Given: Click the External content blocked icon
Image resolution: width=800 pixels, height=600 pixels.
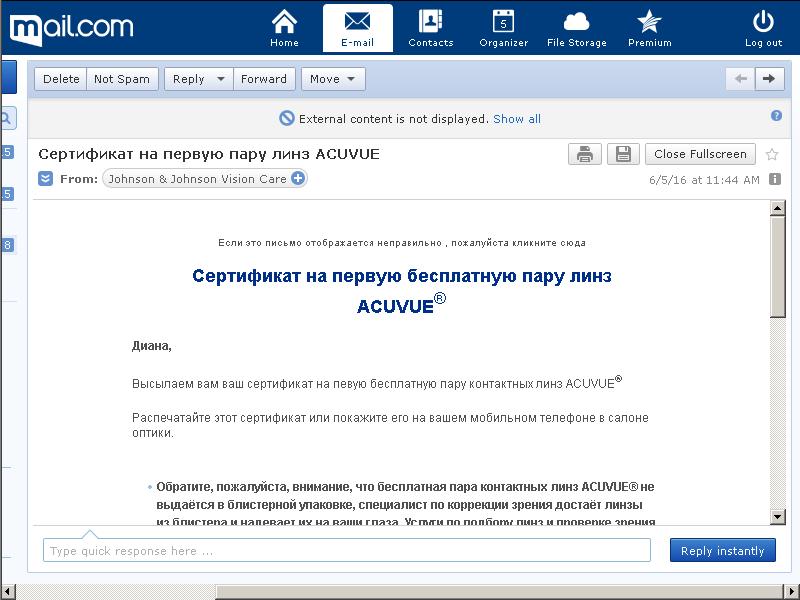Looking at the screenshot, I should pyautogui.click(x=287, y=118).
